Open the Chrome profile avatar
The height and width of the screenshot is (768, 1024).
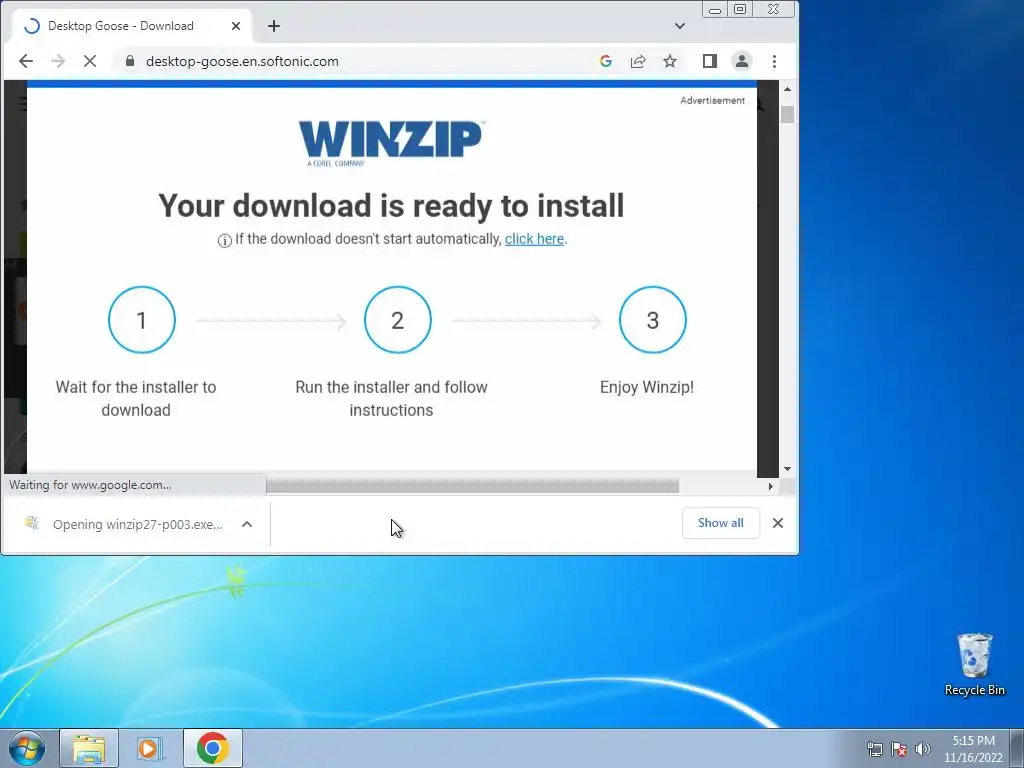[742, 61]
